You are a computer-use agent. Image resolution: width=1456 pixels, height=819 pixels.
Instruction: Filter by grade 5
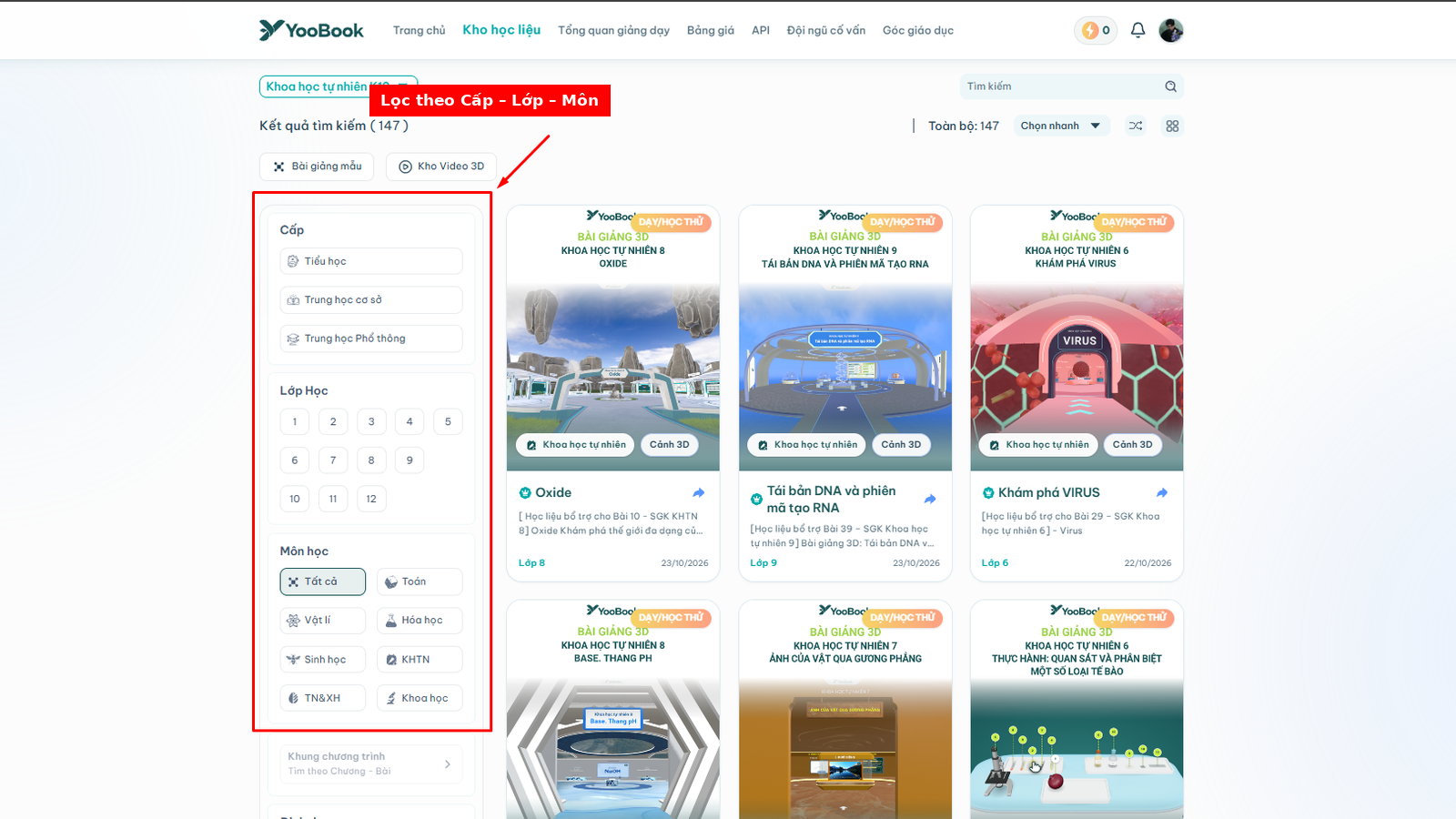coord(448,421)
